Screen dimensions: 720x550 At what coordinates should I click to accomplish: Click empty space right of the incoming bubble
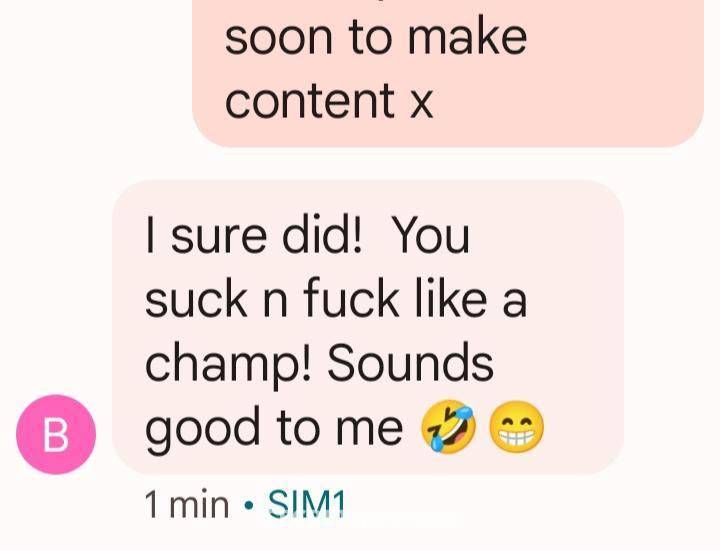670,327
